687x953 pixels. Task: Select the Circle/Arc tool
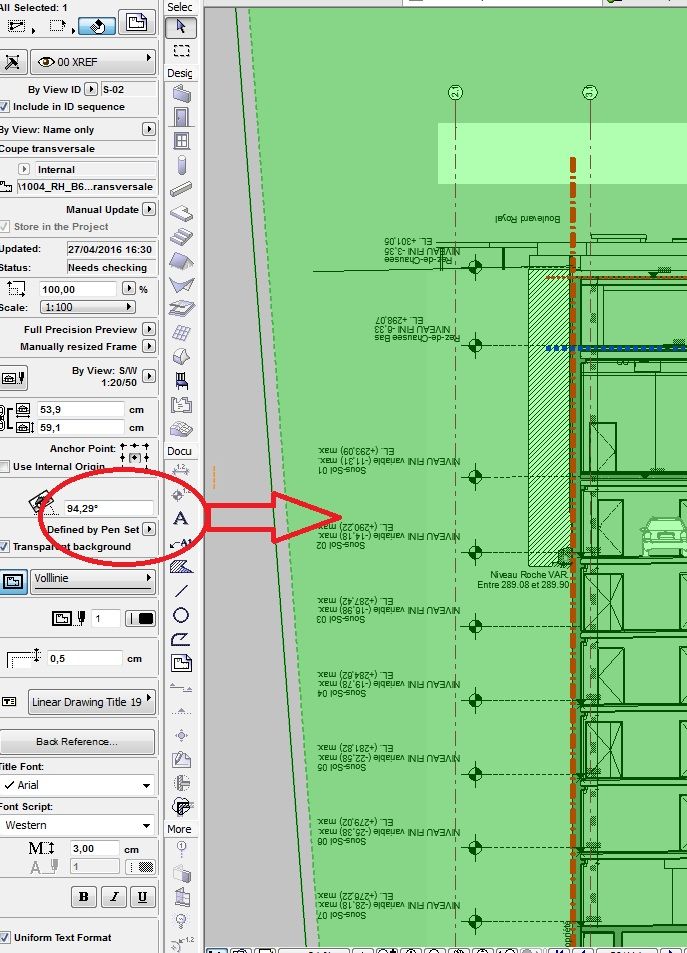(181, 615)
